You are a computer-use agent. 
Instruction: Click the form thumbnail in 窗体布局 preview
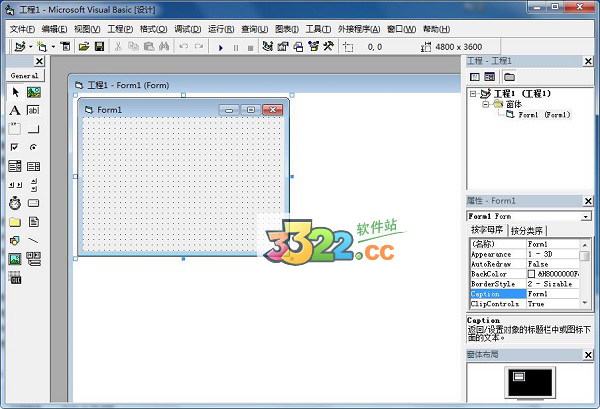(518, 376)
